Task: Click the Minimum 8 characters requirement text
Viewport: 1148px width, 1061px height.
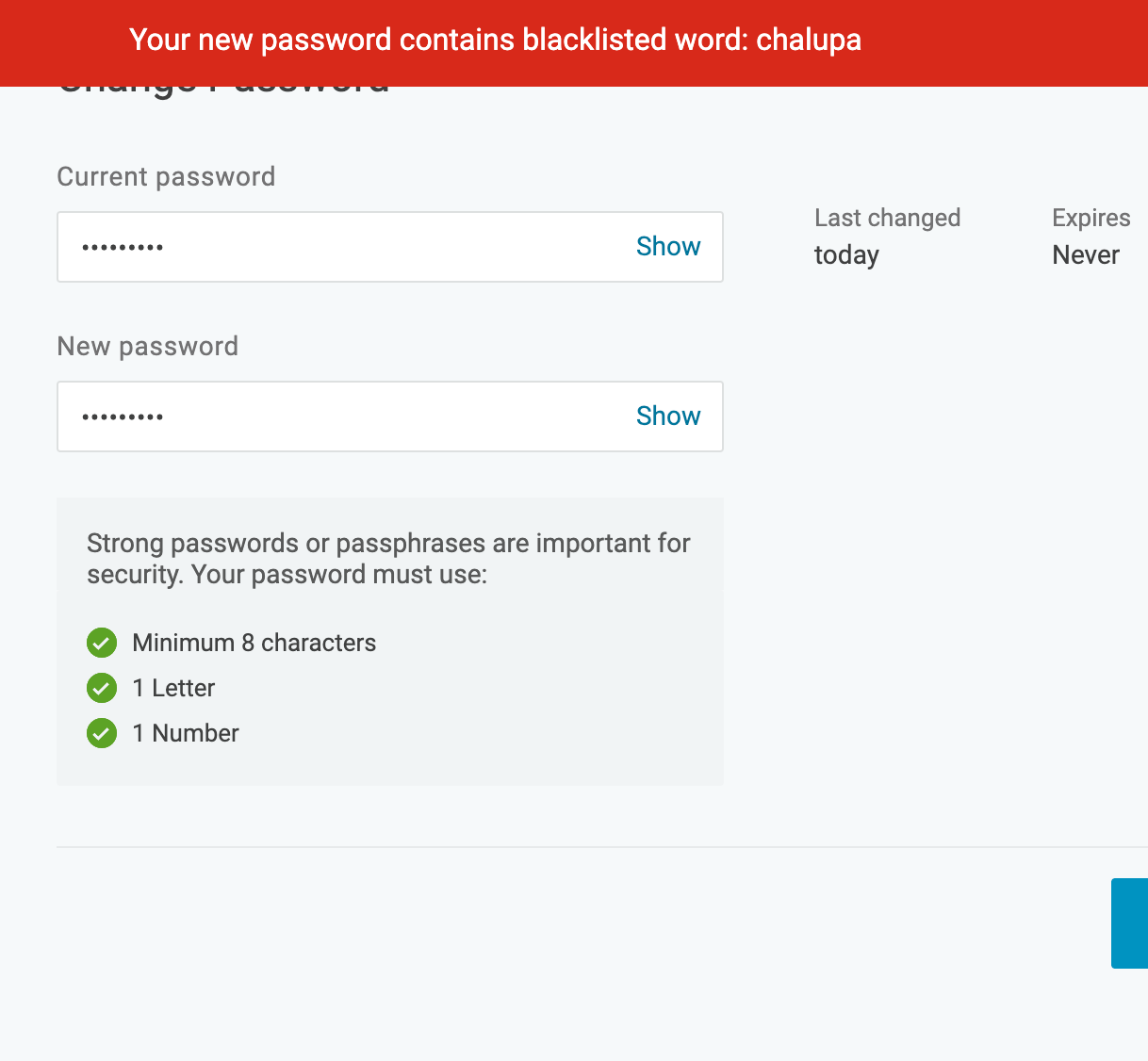Action: [x=254, y=643]
